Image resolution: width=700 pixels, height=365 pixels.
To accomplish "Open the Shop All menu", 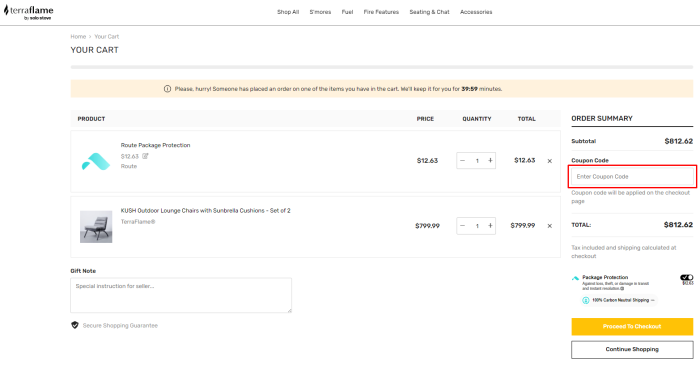I will (288, 12).
